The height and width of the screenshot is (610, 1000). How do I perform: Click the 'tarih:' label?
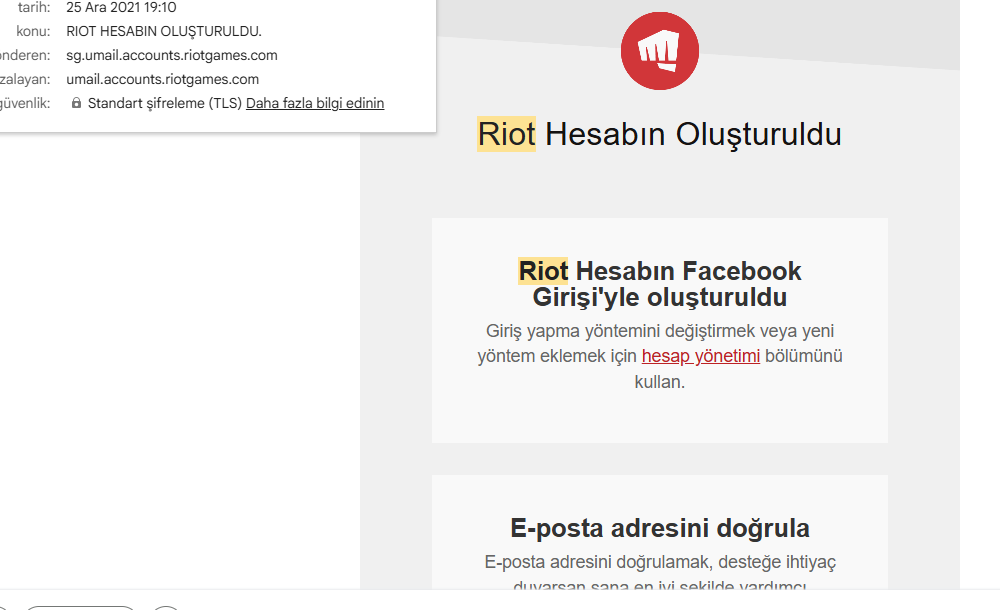pyautogui.click(x=34, y=8)
